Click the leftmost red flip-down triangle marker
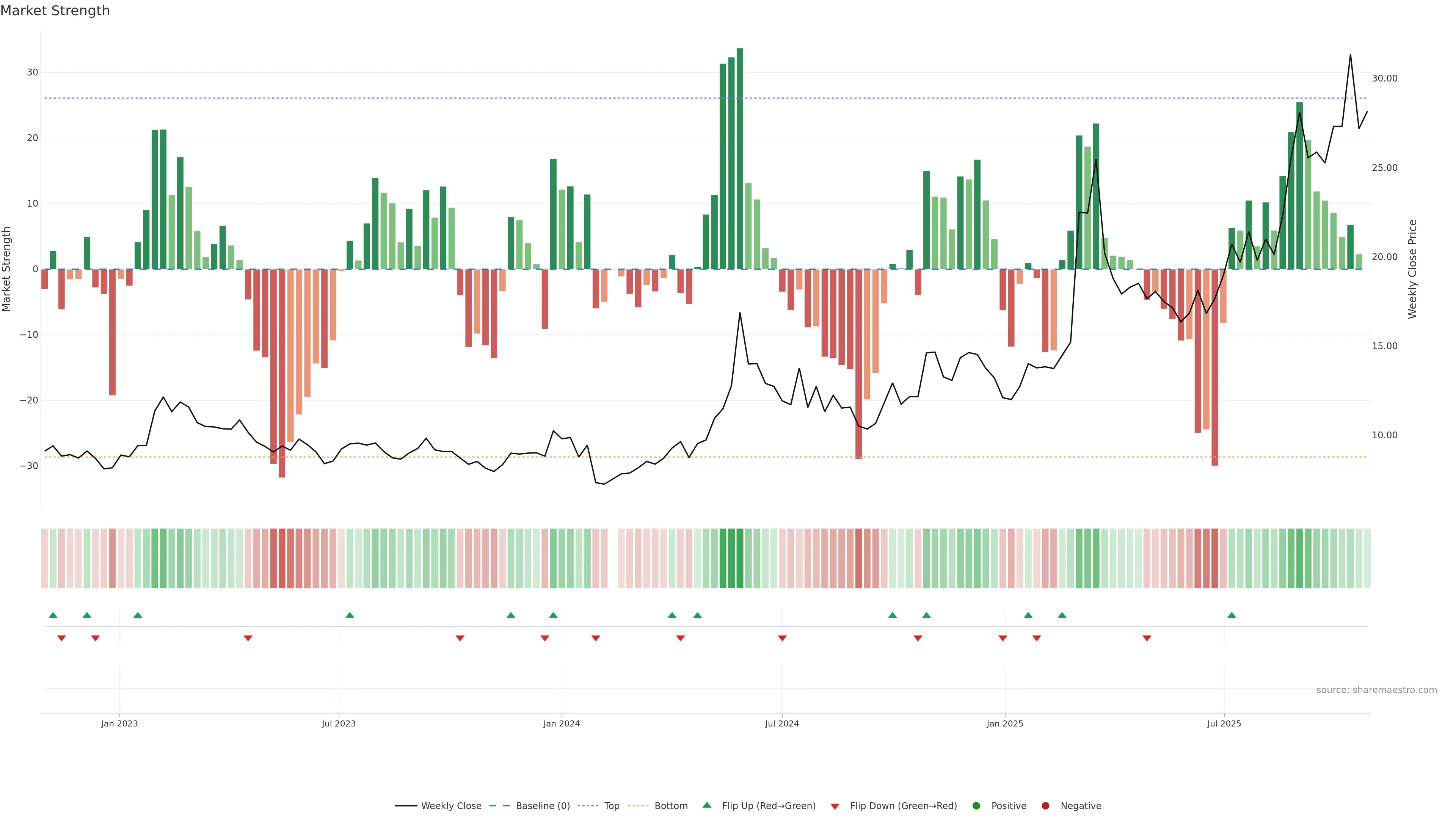The height and width of the screenshot is (819, 1456). coord(61,638)
